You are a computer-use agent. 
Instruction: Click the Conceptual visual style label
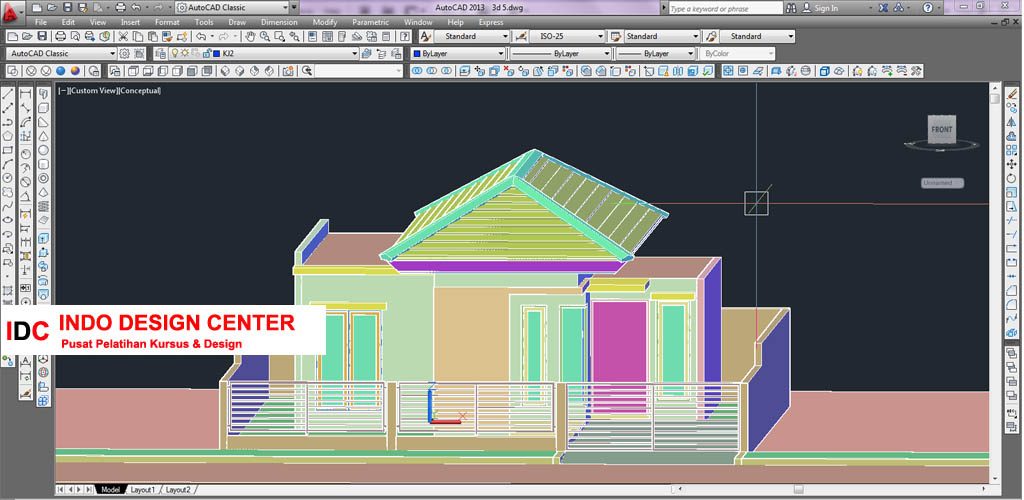click(x=139, y=91)
